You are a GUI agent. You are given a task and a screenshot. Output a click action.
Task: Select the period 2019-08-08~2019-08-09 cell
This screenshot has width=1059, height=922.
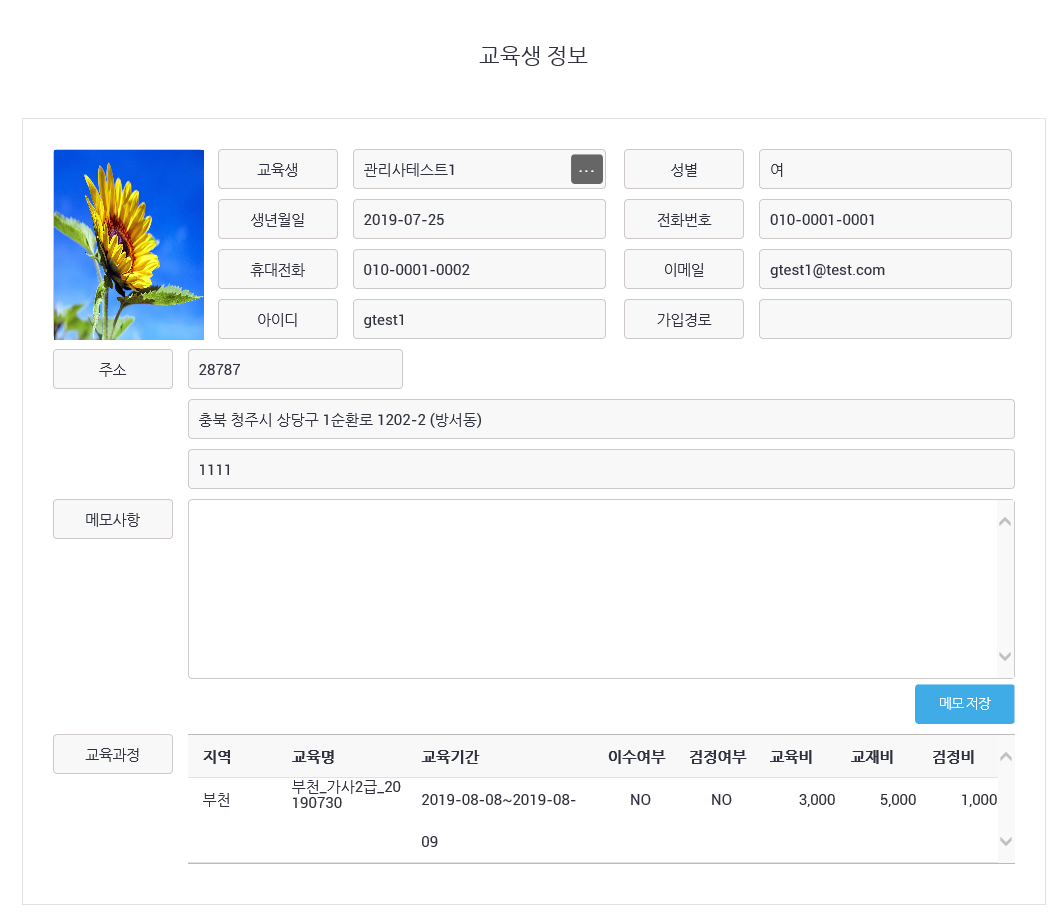point(498,821)
